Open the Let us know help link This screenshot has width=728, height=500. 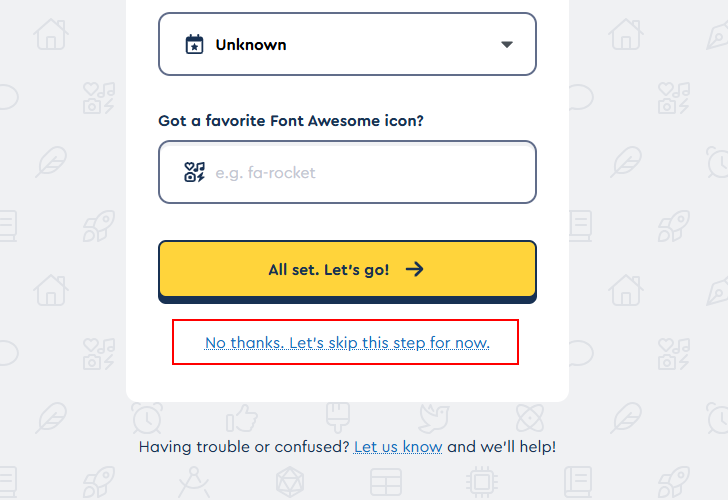pos(398,447)
